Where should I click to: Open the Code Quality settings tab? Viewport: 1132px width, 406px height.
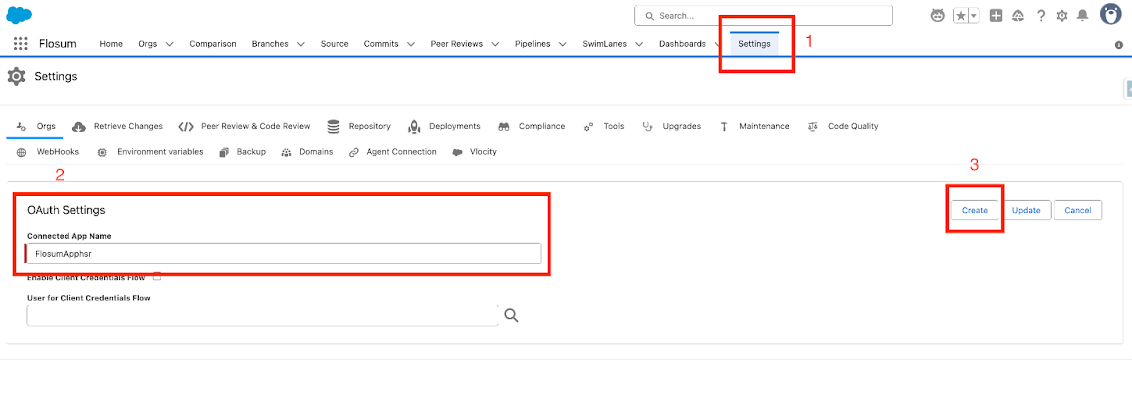(843, 126)
